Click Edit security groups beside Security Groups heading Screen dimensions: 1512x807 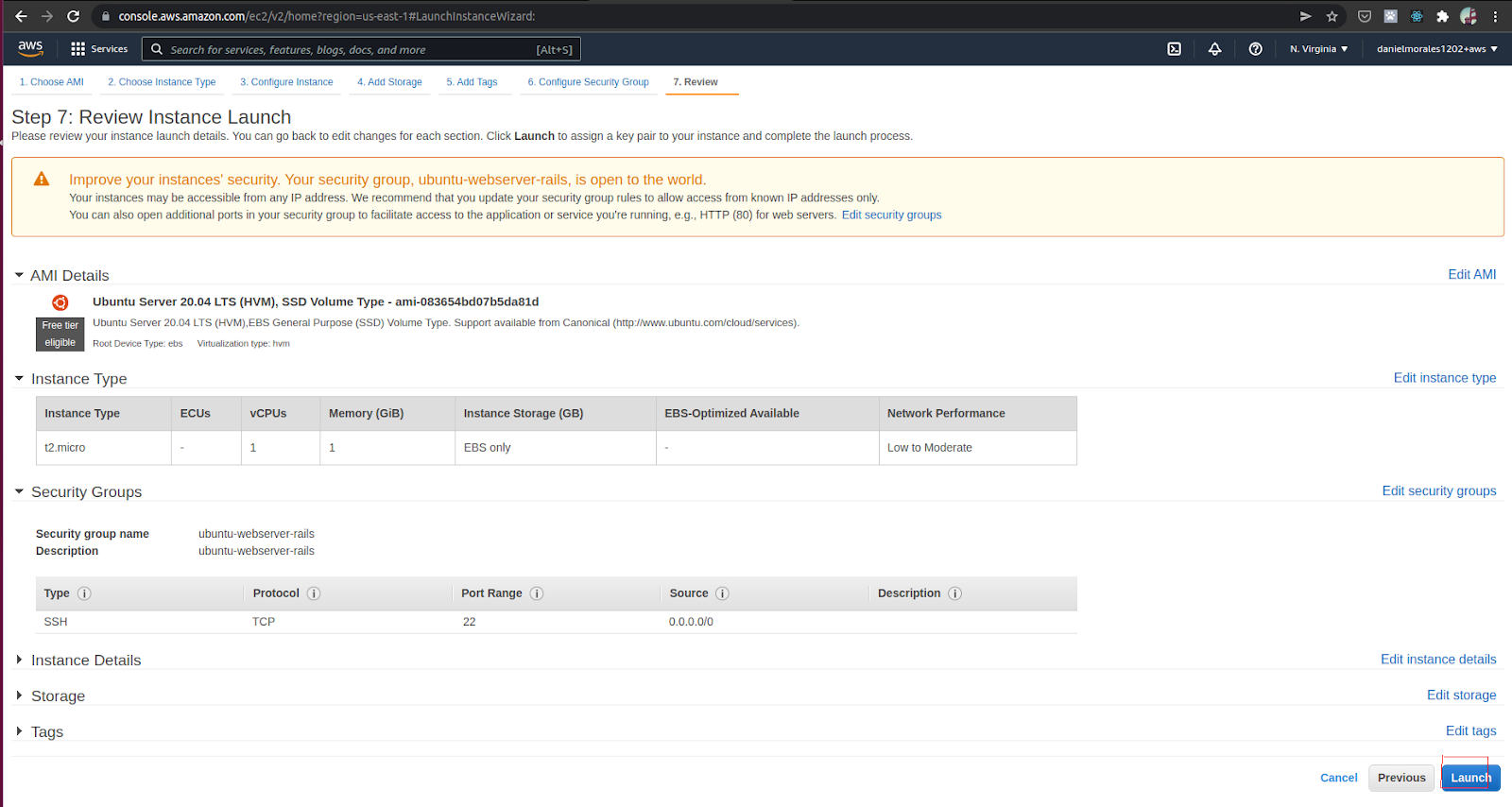click(1439, 490)
